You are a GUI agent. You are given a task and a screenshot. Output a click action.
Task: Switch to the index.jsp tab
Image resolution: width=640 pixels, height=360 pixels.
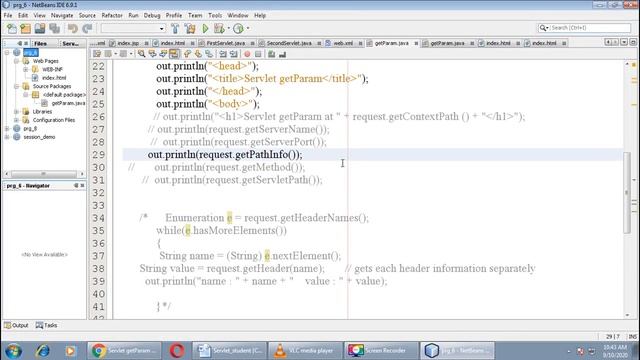coord(128,43)
